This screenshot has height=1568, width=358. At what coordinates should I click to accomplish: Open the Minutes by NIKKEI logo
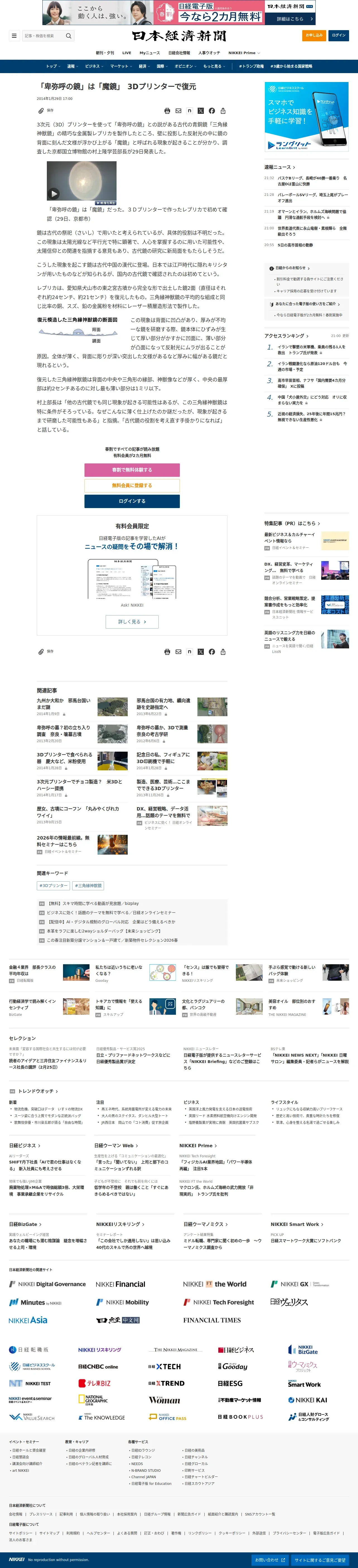(x=35, y=1302)
